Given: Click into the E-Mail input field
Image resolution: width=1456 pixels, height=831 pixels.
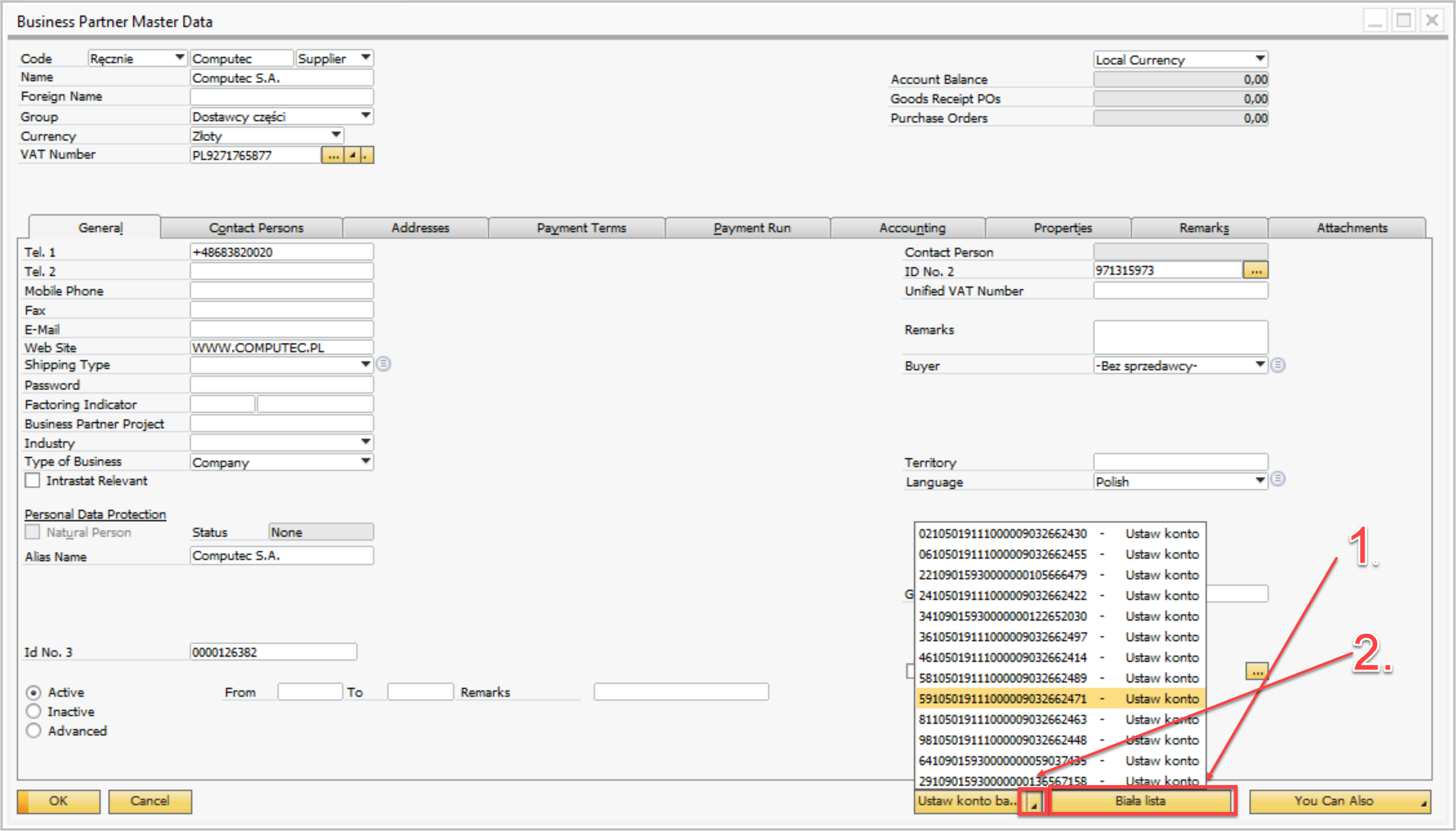Looking at the screenshot, I should (x=281, y=329).
